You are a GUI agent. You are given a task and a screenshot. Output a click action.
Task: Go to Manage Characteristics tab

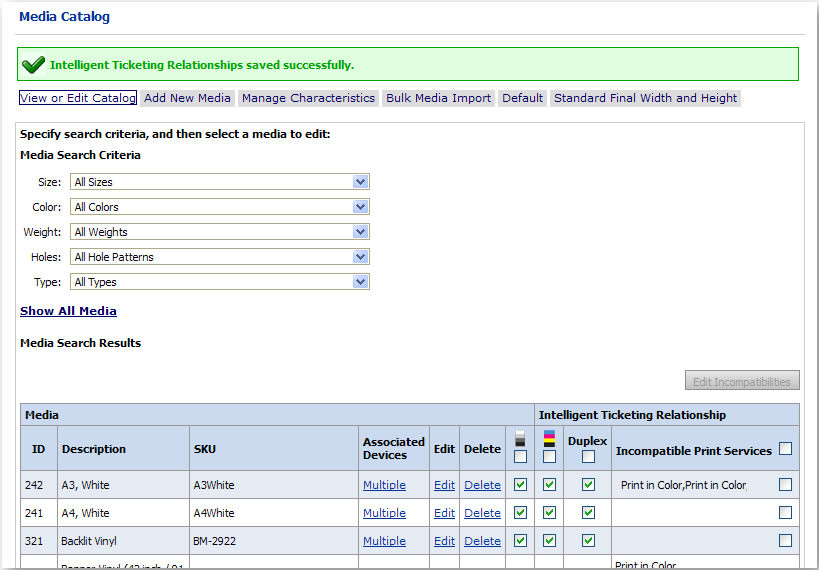pyautogui.click(x=308, y=98)
